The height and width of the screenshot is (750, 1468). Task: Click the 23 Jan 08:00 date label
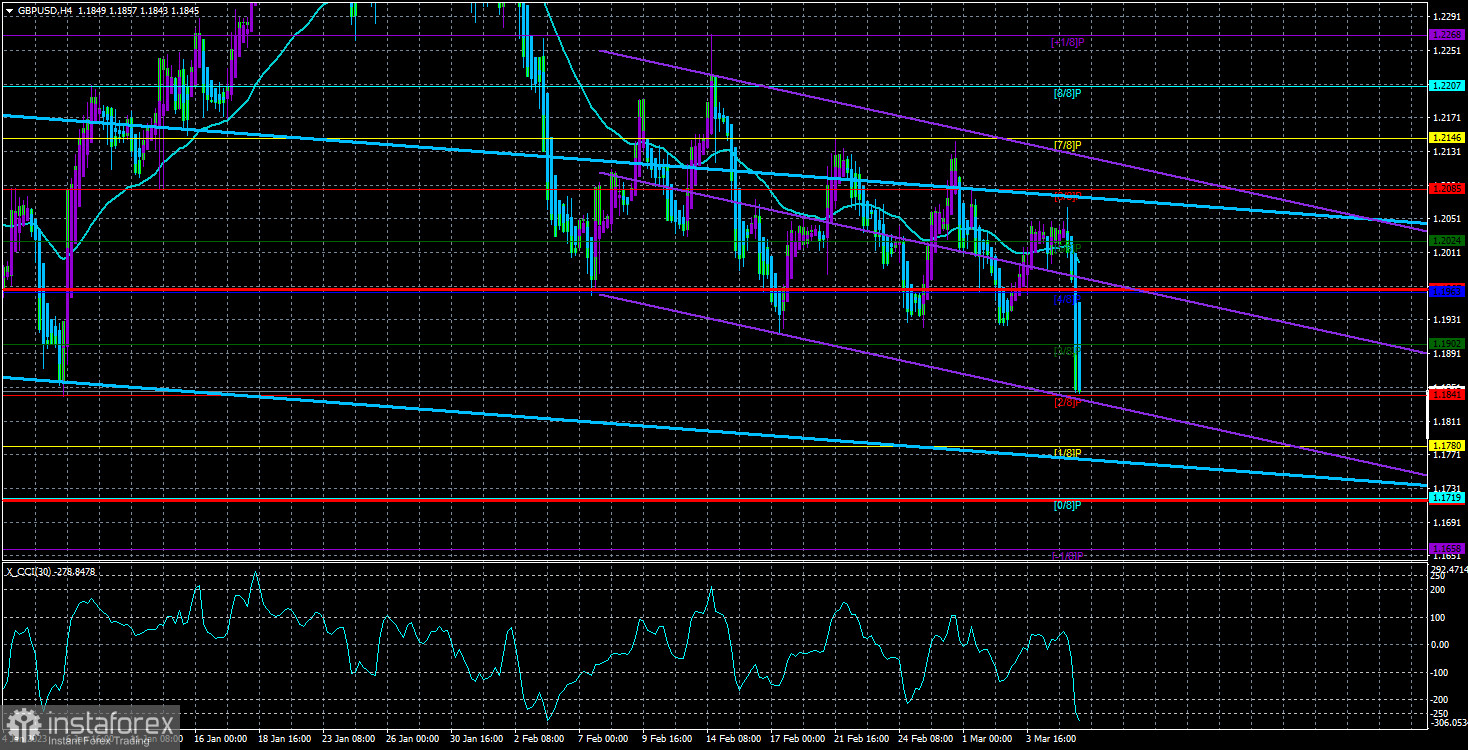[350, 740]
